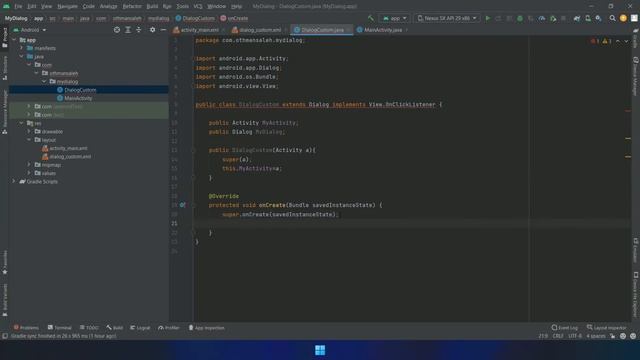Click the mydialog breadcrumb segment
Viewport: 640px width, 360px height.
point(158,18)
